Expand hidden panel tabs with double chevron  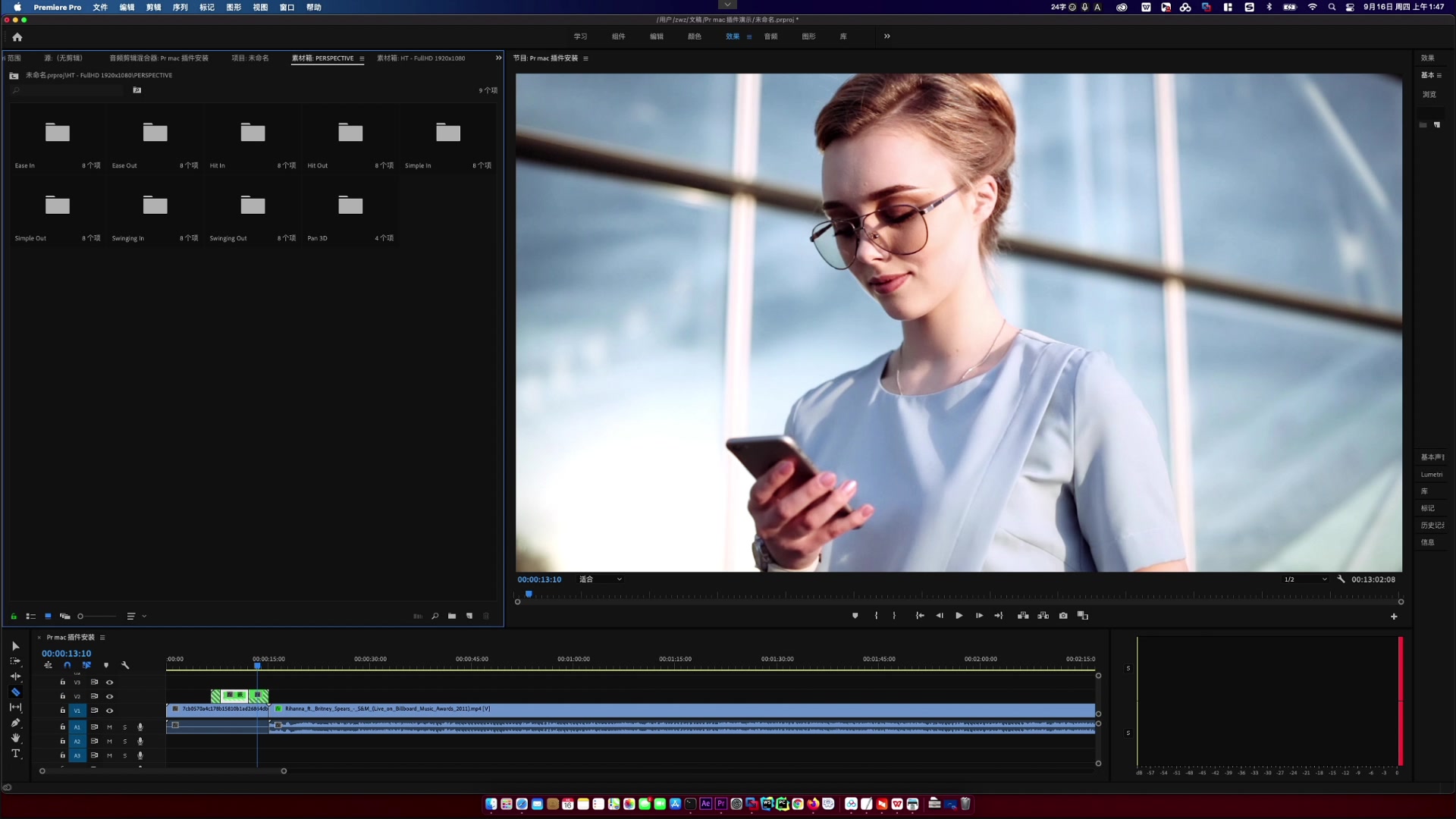point(498,58)
